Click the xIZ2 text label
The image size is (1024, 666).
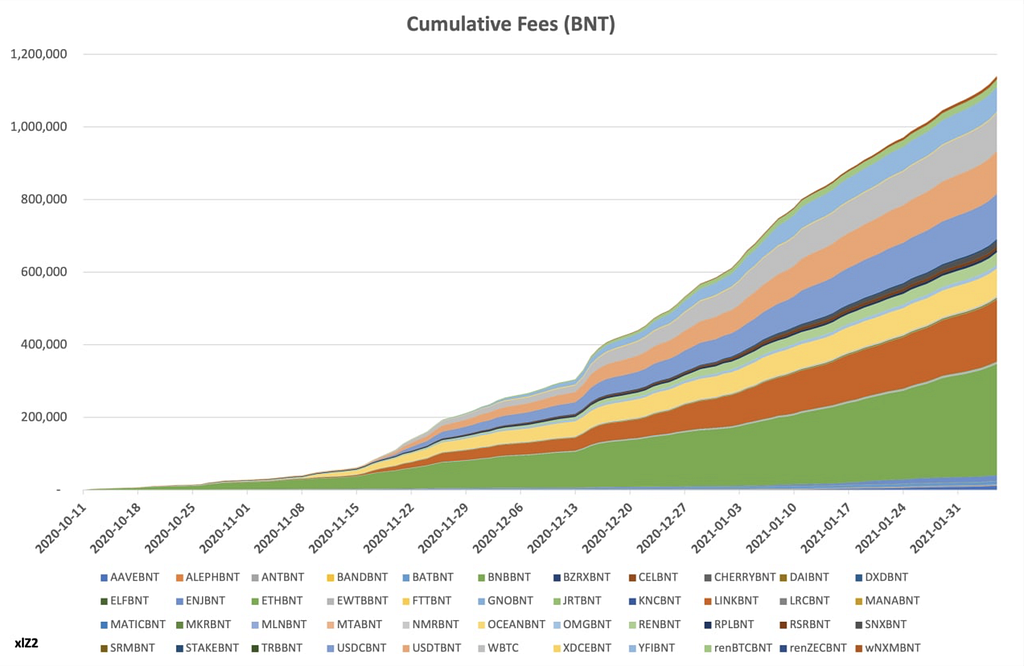pos(26,643)
